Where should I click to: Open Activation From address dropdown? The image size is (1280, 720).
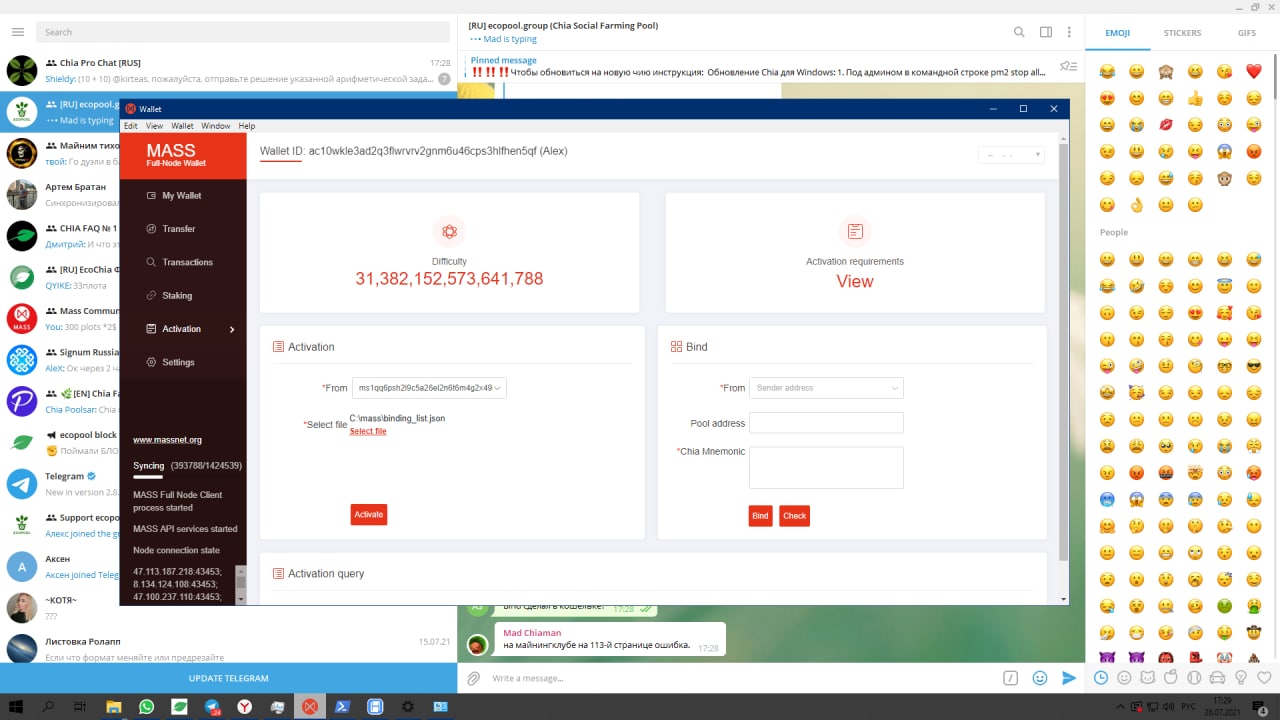pos(429,388)
